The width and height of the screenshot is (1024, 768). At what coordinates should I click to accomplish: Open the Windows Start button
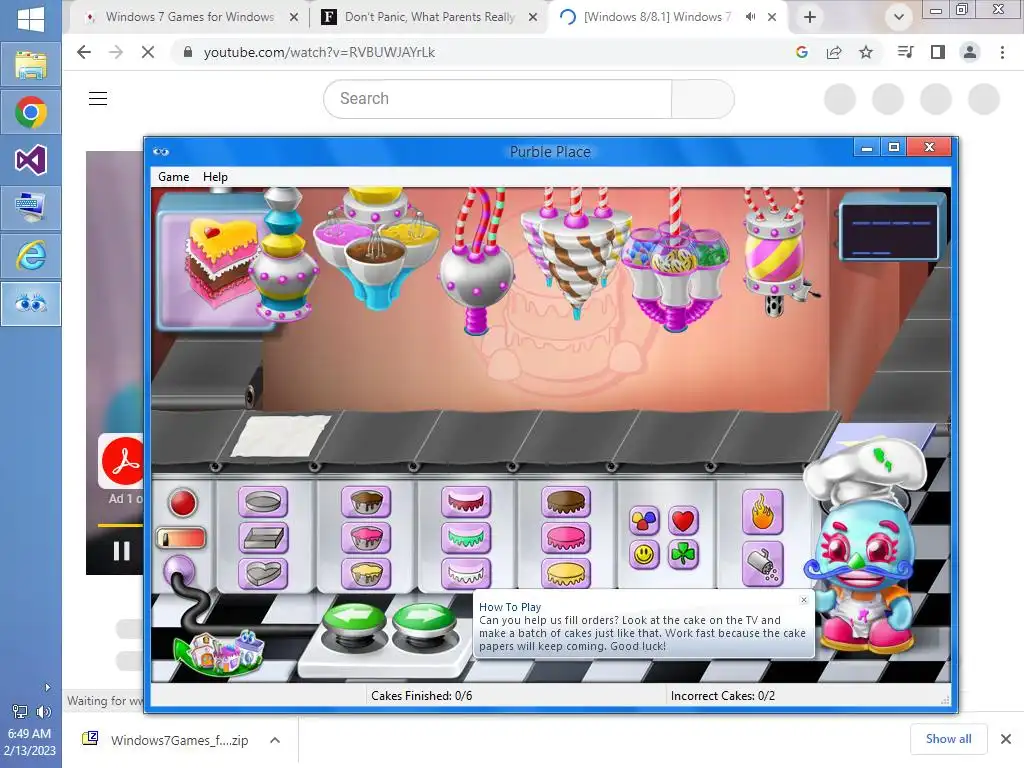(31, 18)
